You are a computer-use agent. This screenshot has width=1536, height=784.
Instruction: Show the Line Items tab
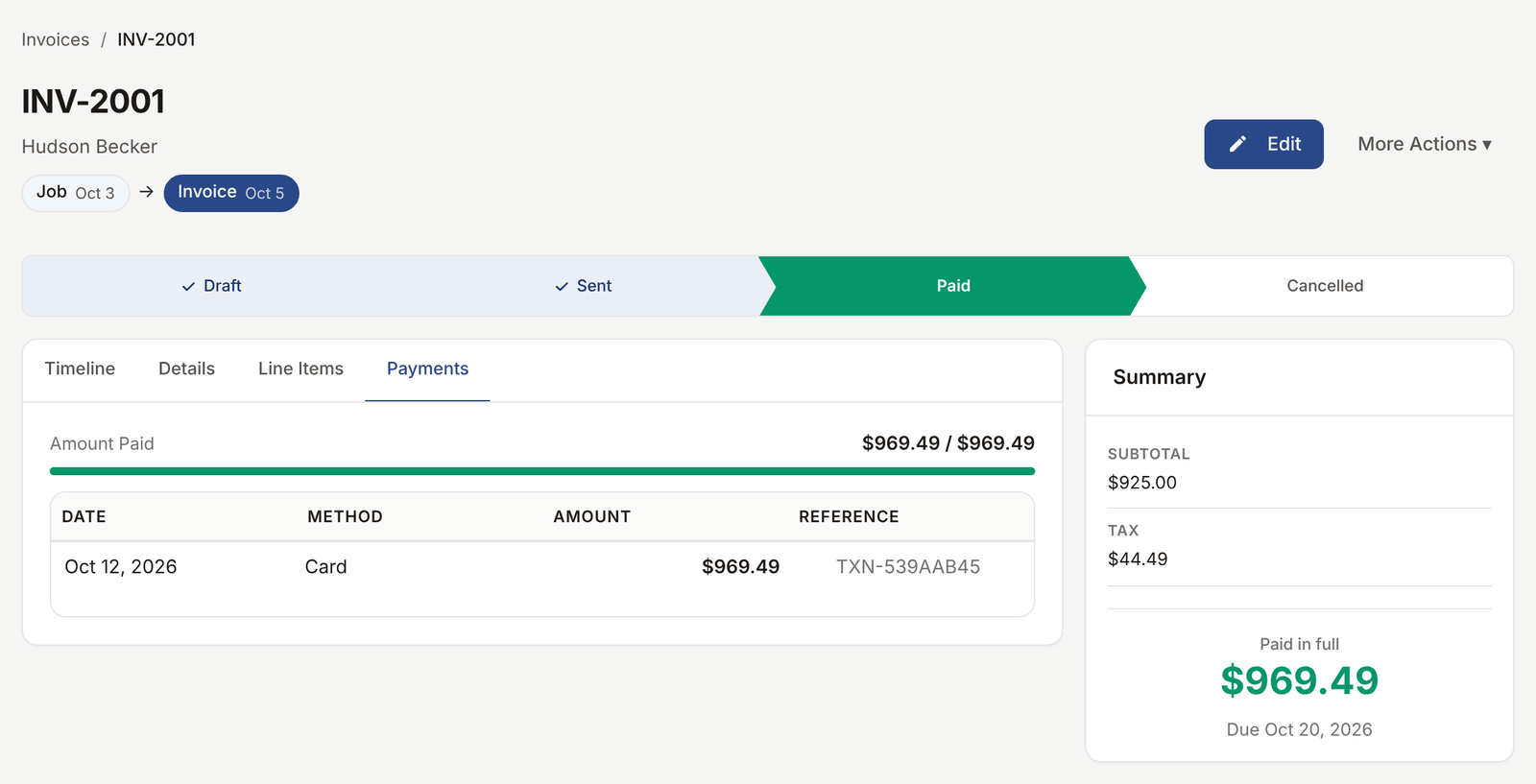click(300, 368)
